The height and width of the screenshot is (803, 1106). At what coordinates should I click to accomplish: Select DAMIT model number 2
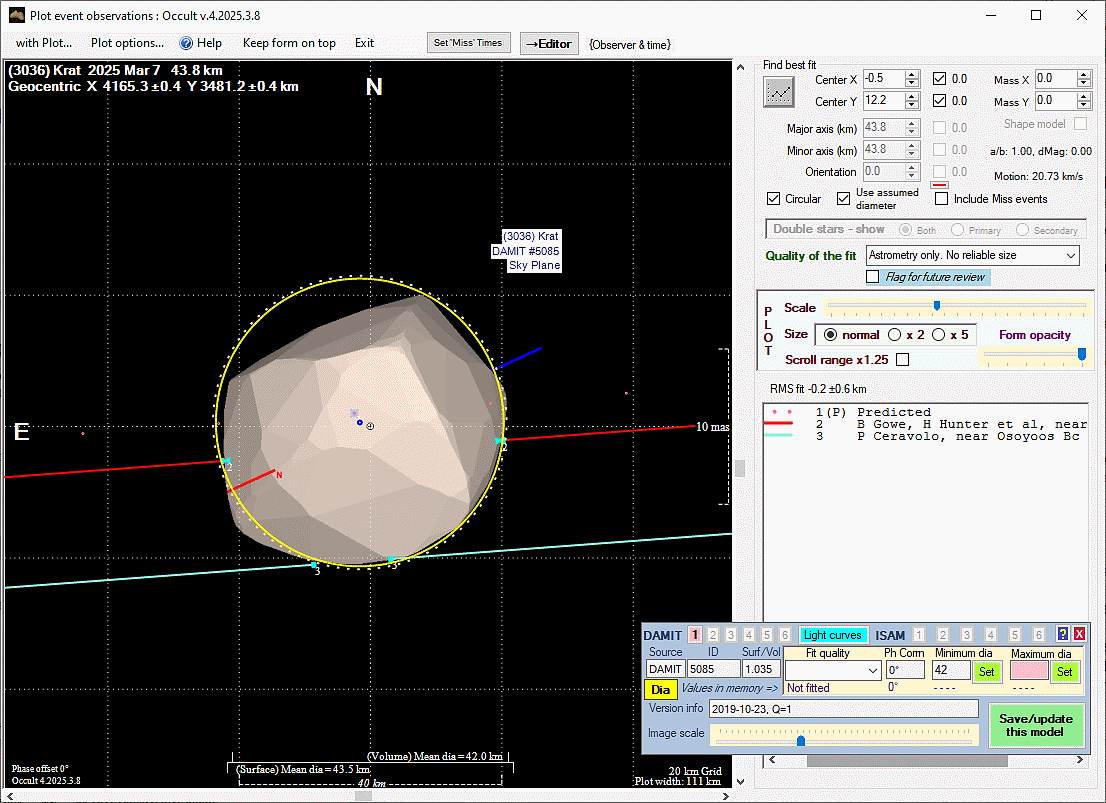pos(712,635)
